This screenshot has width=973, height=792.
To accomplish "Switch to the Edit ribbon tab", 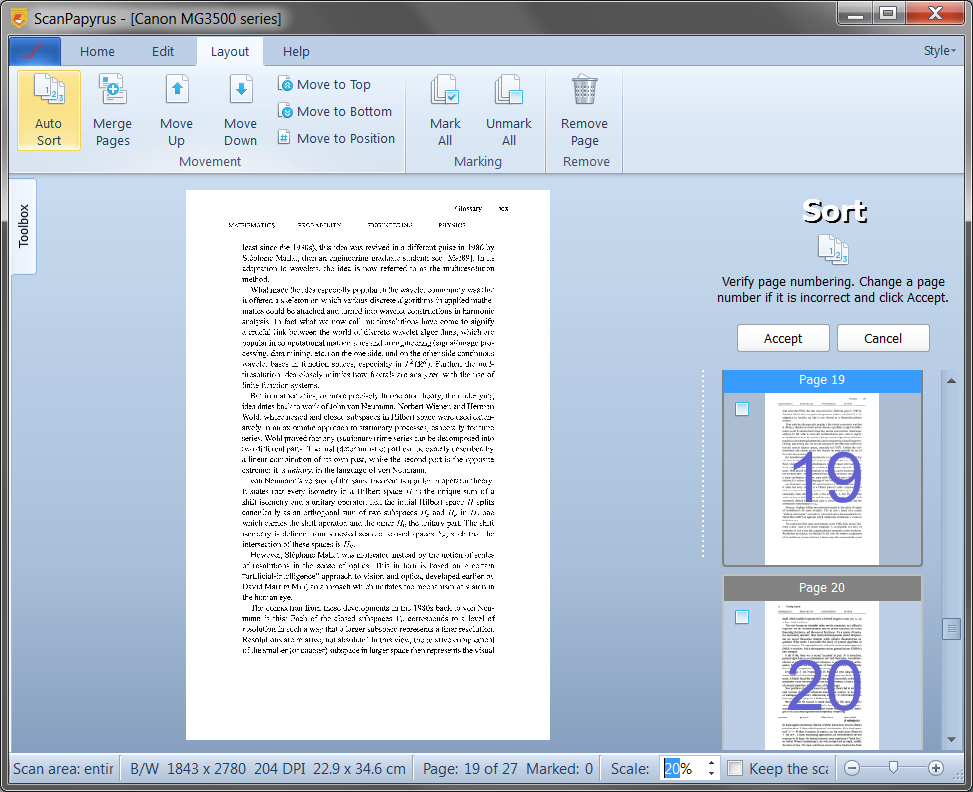I will 163,52.
